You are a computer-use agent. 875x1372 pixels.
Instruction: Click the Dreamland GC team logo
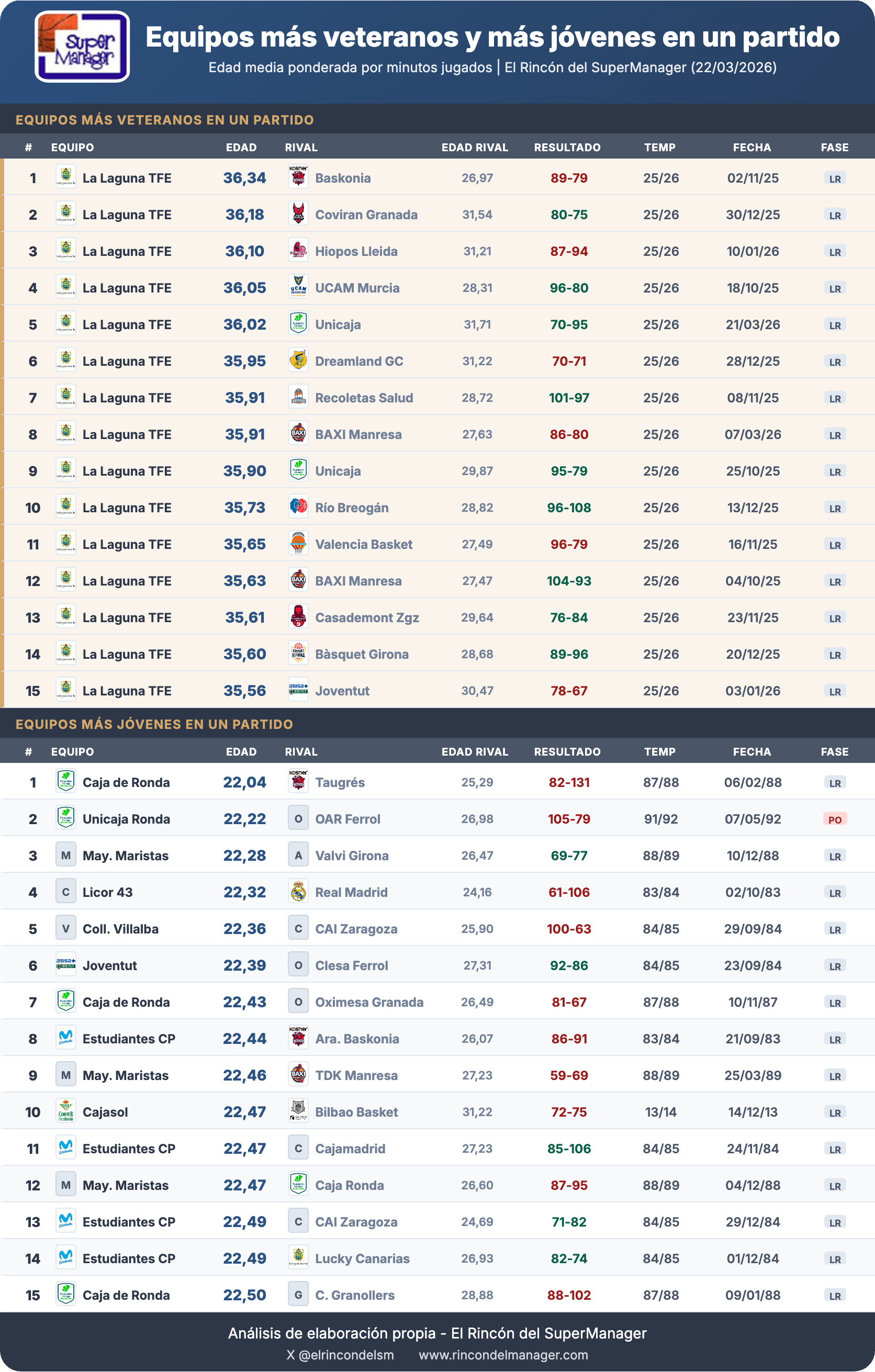pos(298,361)
